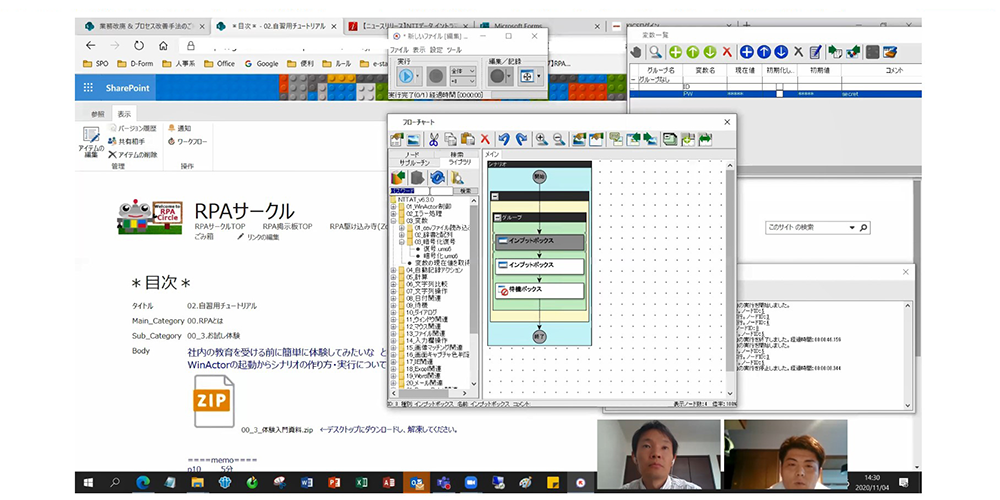Click the cut scissors icon in flowchart toolbar
This screenshot has height=500, width=1000.
[x=434, y=140]
